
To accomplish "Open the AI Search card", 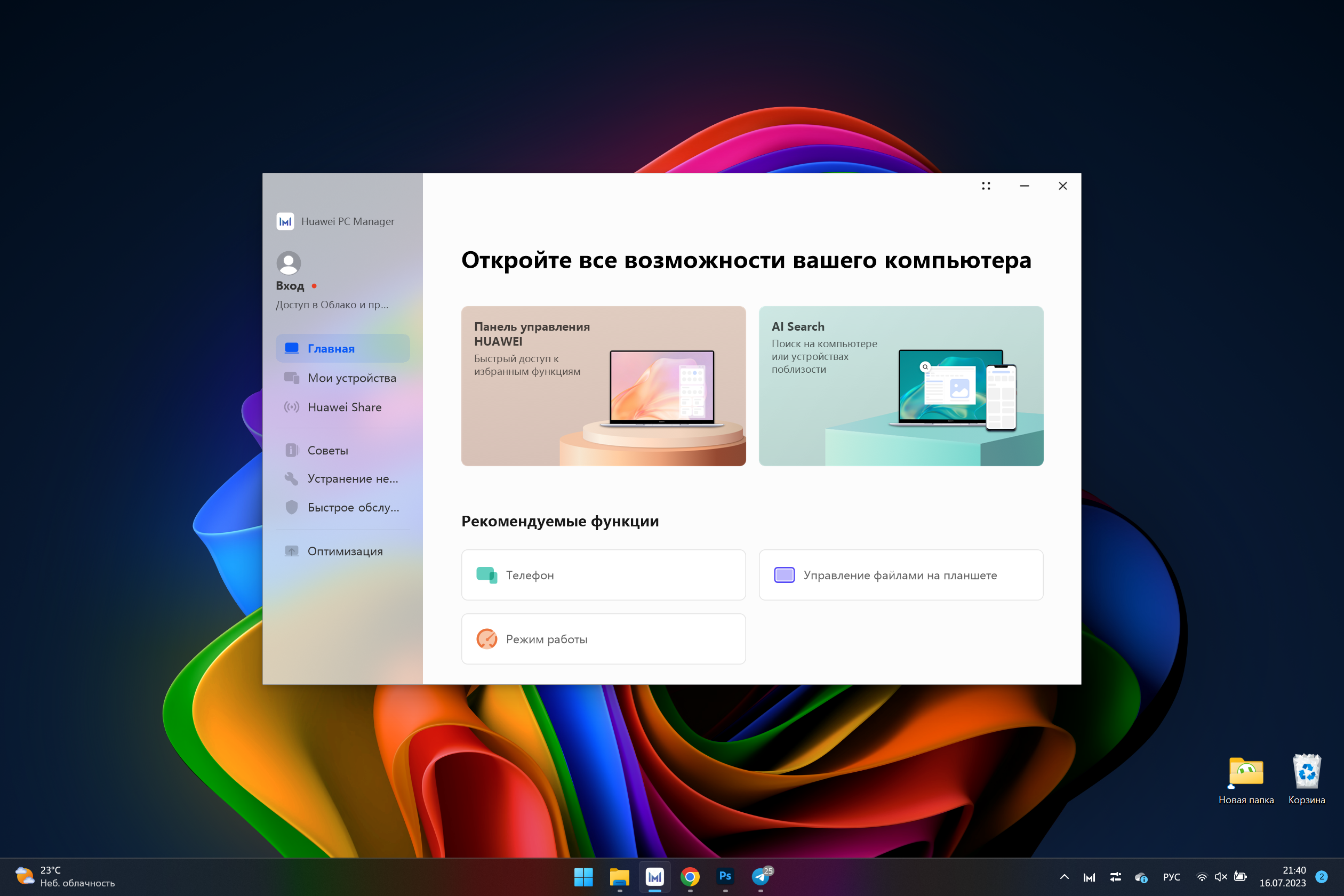I will point(901,386).
